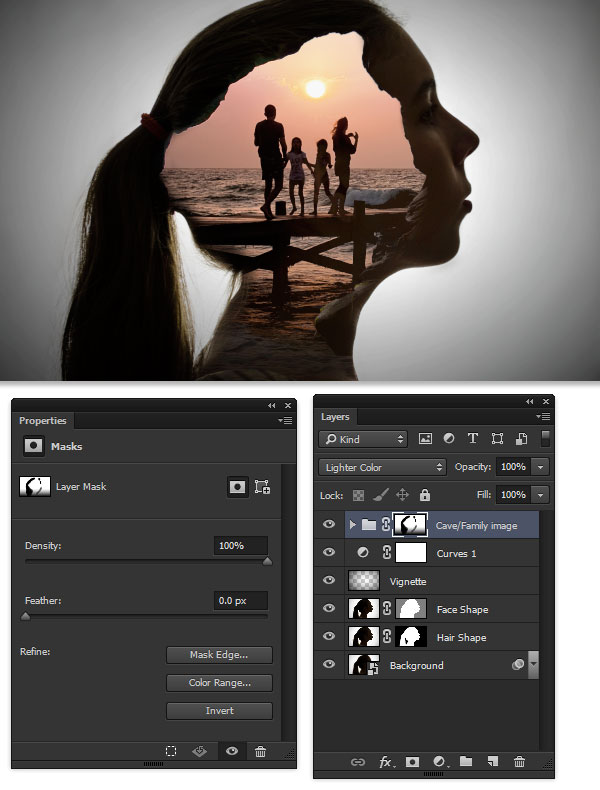
Task: Create a new group with the folder icon
Action: pyautogui.click(x=466, y=761)
